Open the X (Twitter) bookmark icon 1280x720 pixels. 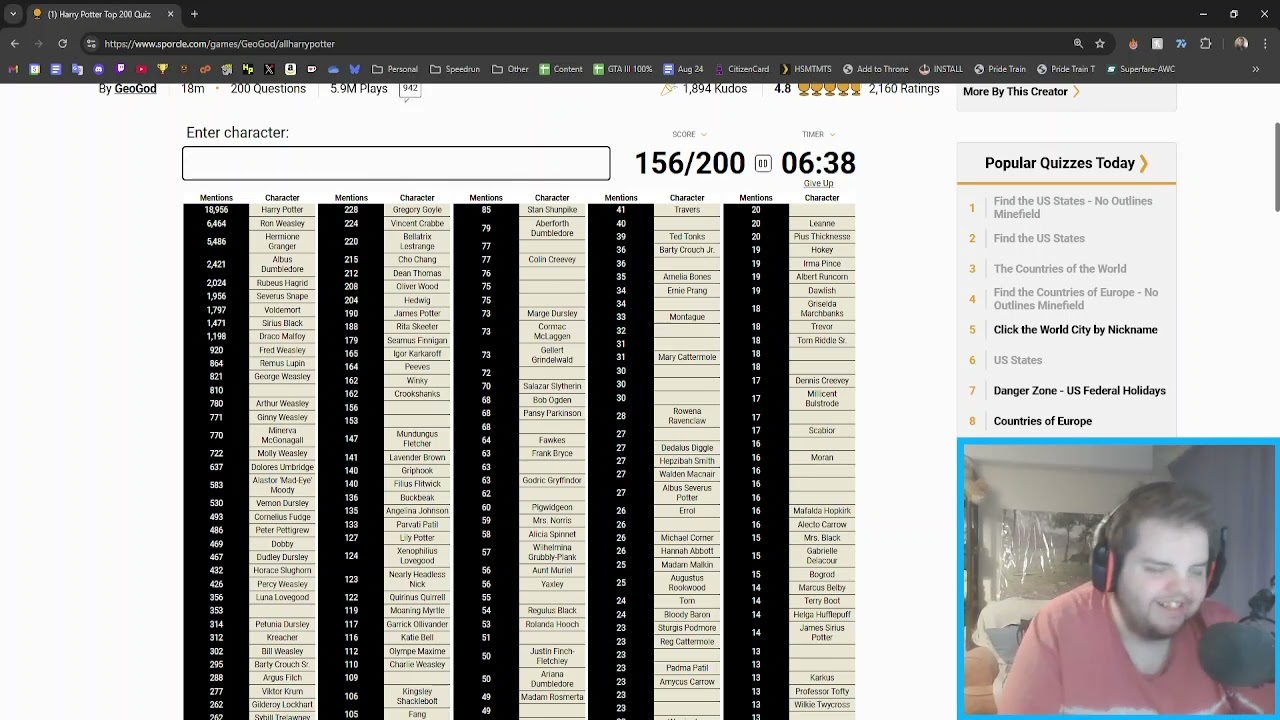[x=269, y=69]
